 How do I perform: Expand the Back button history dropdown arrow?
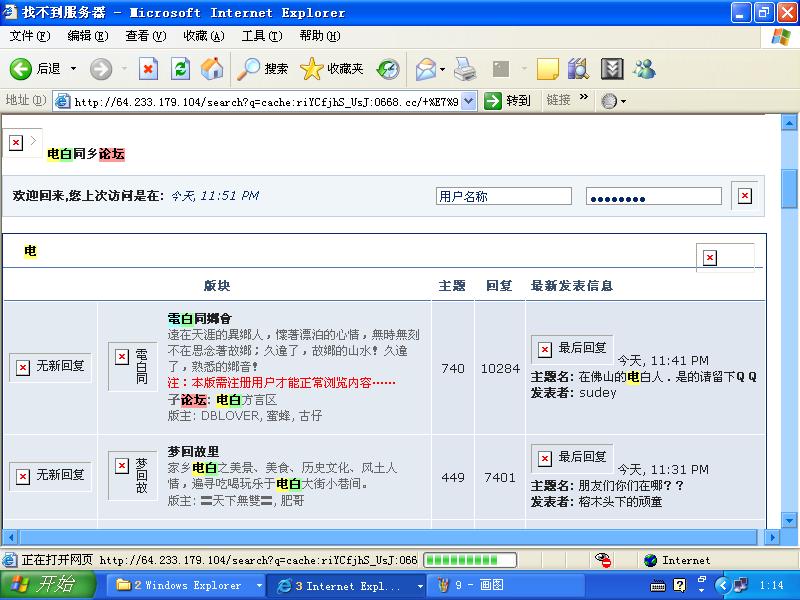[73, 69]
